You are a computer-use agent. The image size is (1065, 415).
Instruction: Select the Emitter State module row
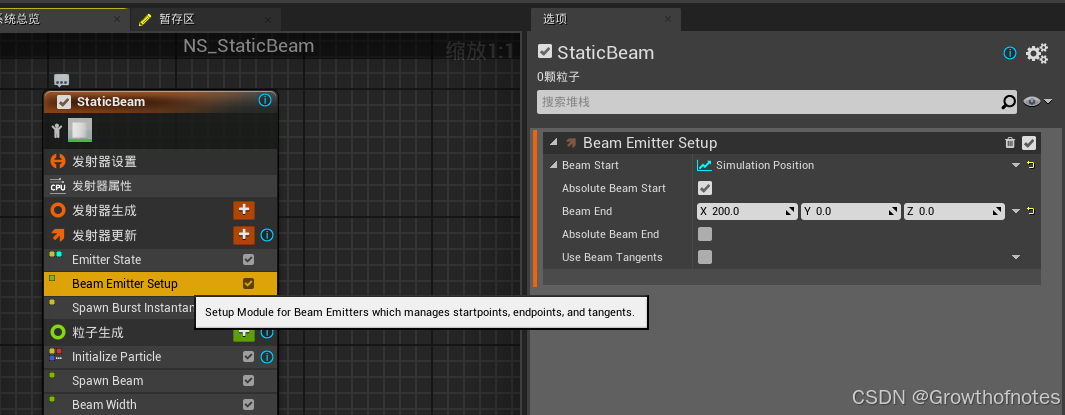(x=160, y=259)
